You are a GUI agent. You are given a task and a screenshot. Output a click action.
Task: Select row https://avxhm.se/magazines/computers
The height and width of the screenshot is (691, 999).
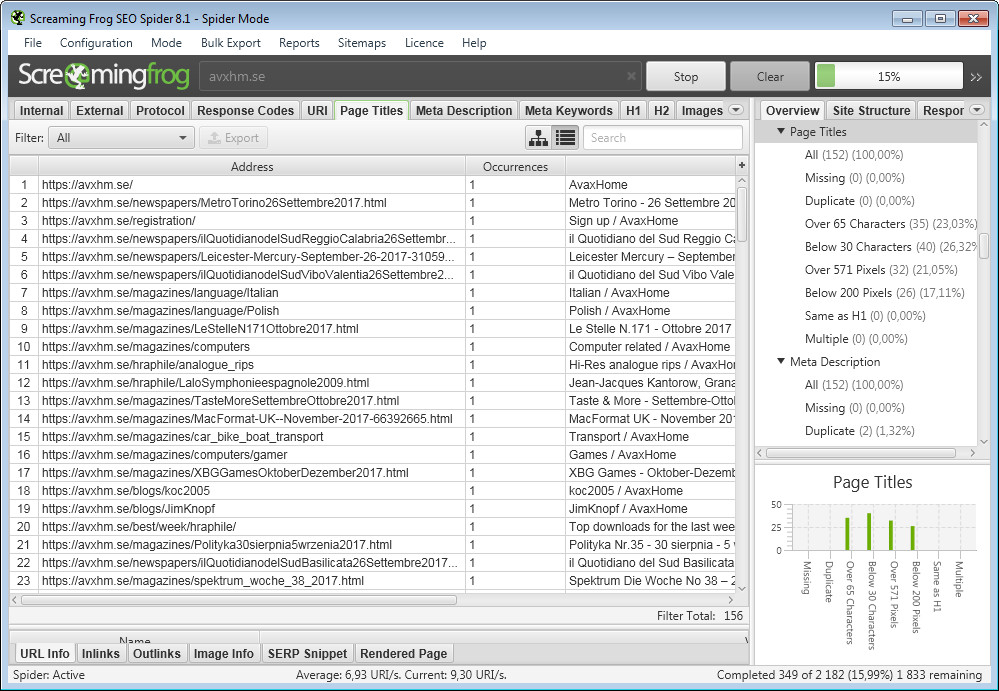click(373, 346)
